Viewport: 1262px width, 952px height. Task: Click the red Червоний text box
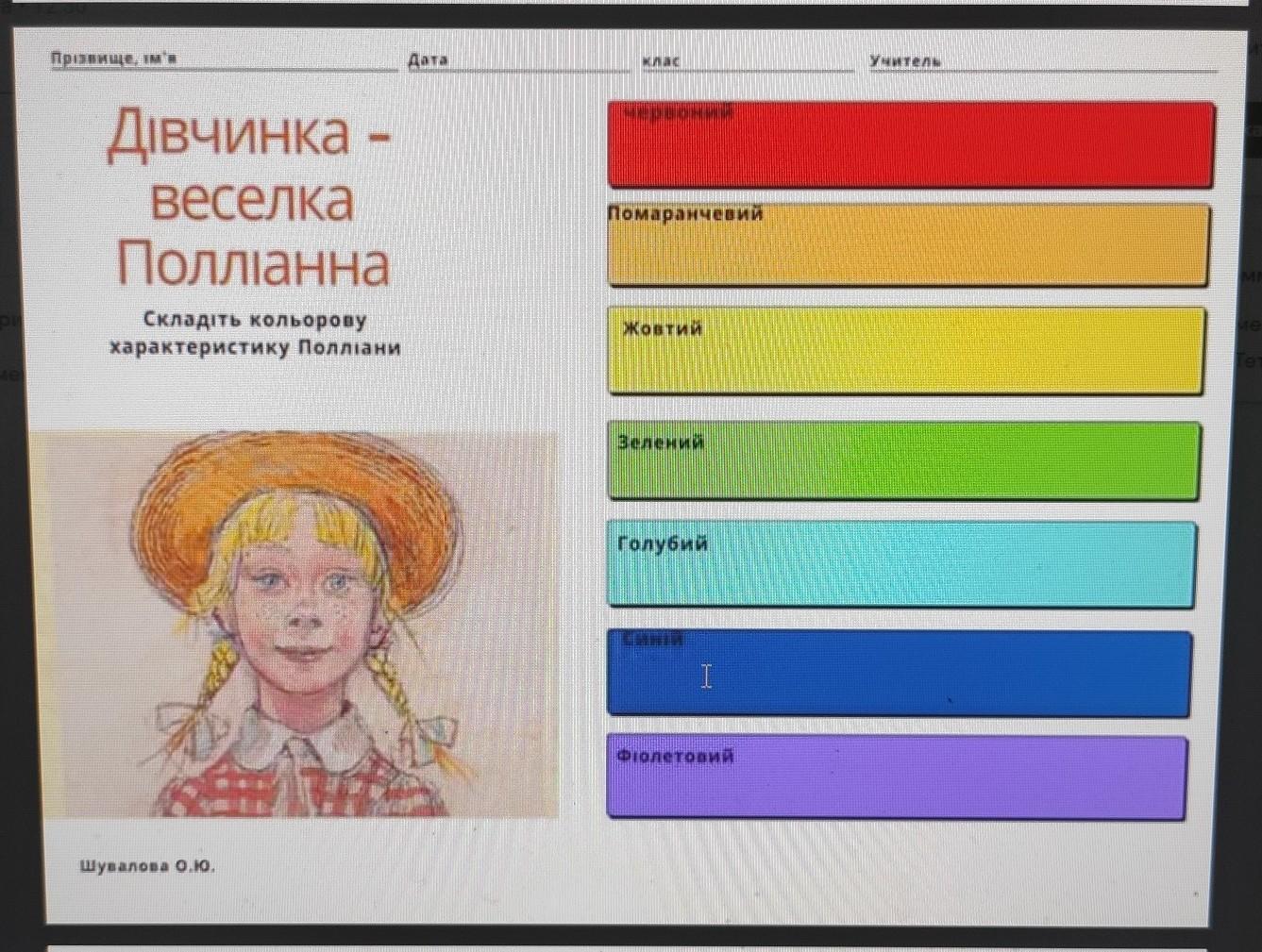[911, 144]
